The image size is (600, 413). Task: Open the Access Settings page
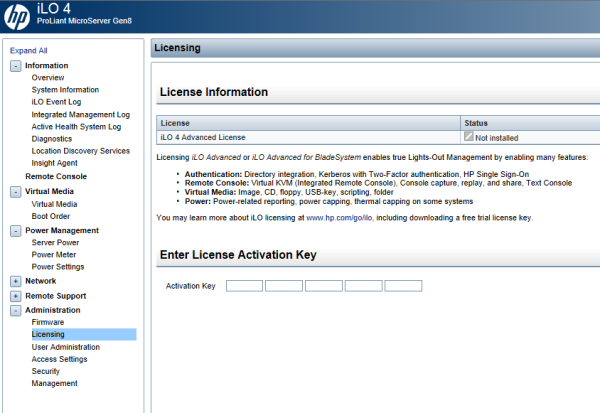[59, 359]
